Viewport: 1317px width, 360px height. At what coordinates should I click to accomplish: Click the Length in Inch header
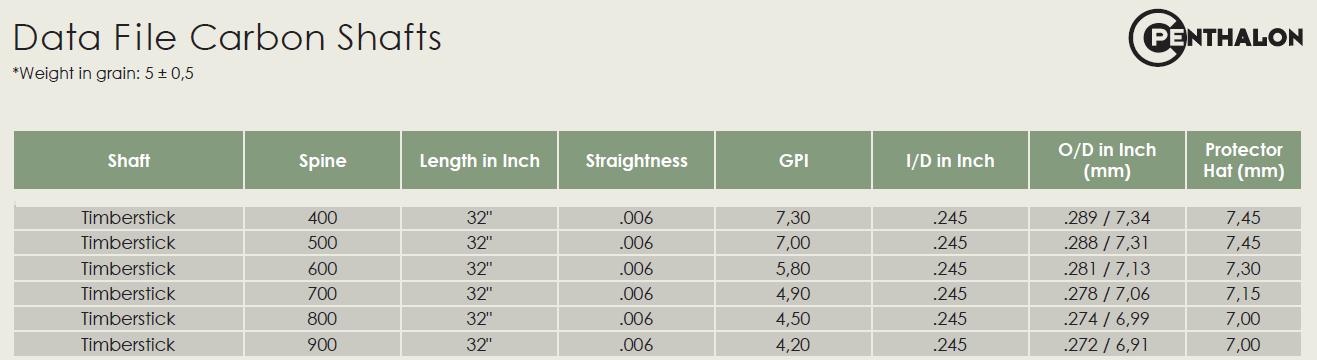(x=480, y=160)
